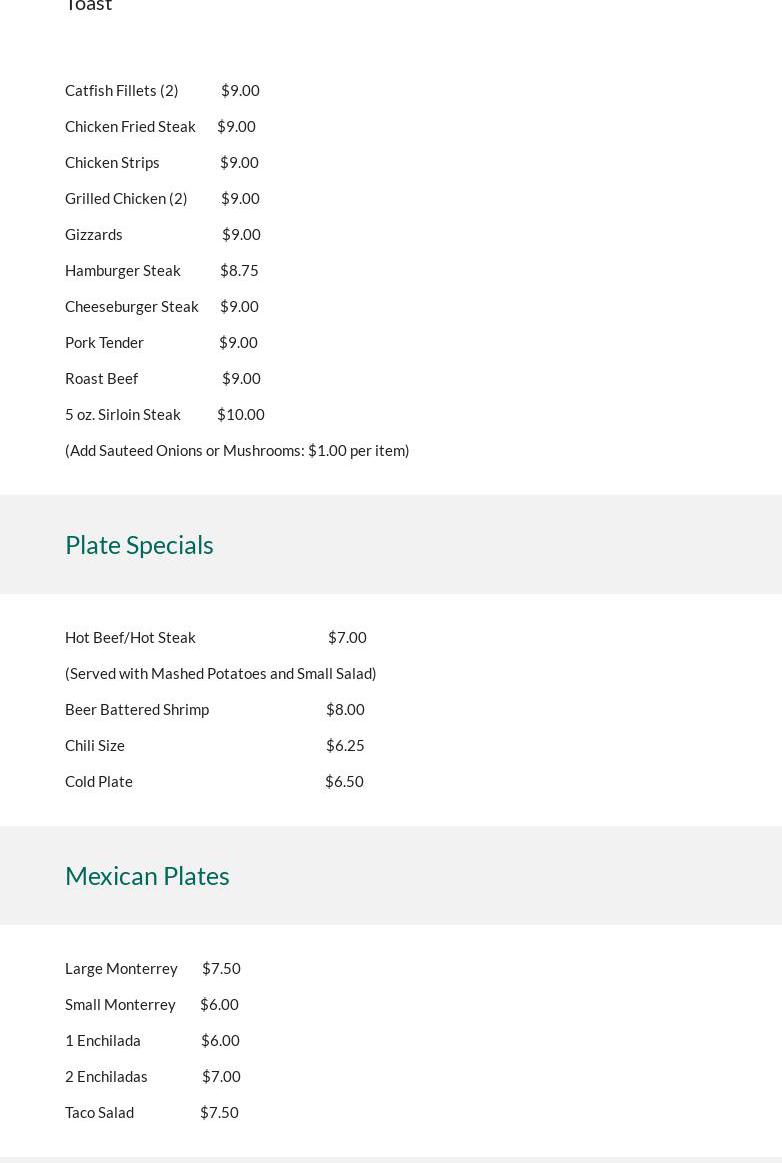Select the Catfish Fillets (2) menu item
Viewport: 782px width, 1163px height.
122,91
